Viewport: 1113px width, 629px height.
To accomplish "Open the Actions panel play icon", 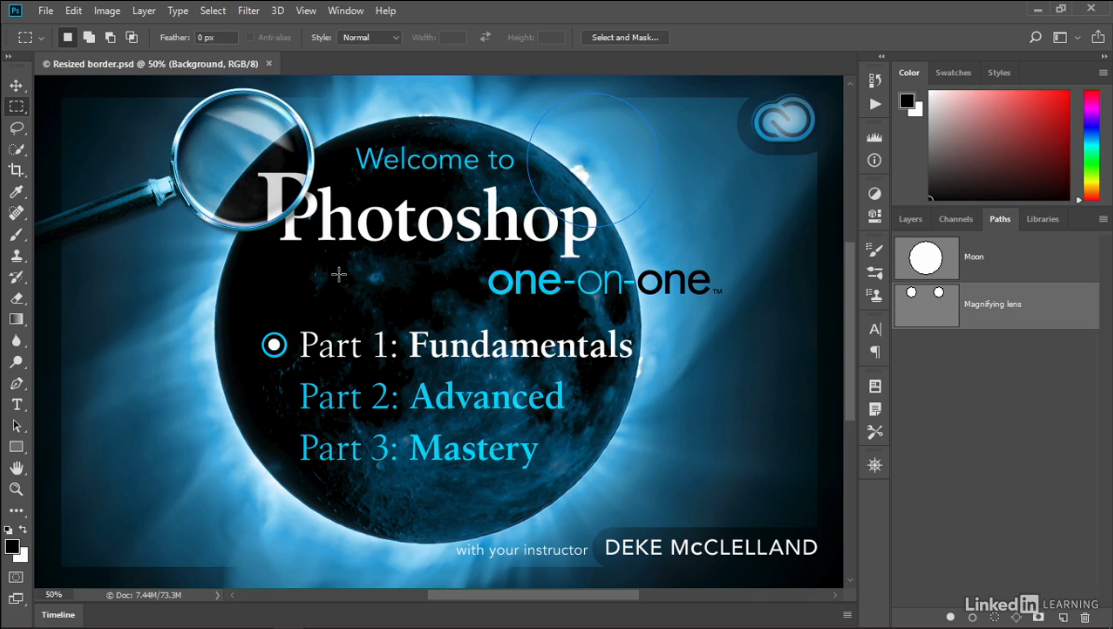I will [x=874, y=104].
